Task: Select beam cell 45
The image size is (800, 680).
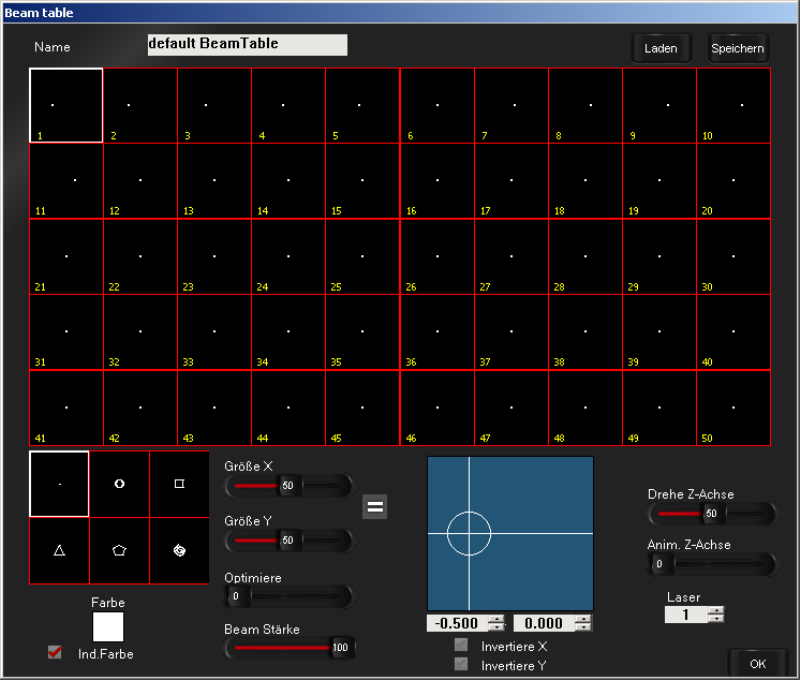Action: point(363,408)
